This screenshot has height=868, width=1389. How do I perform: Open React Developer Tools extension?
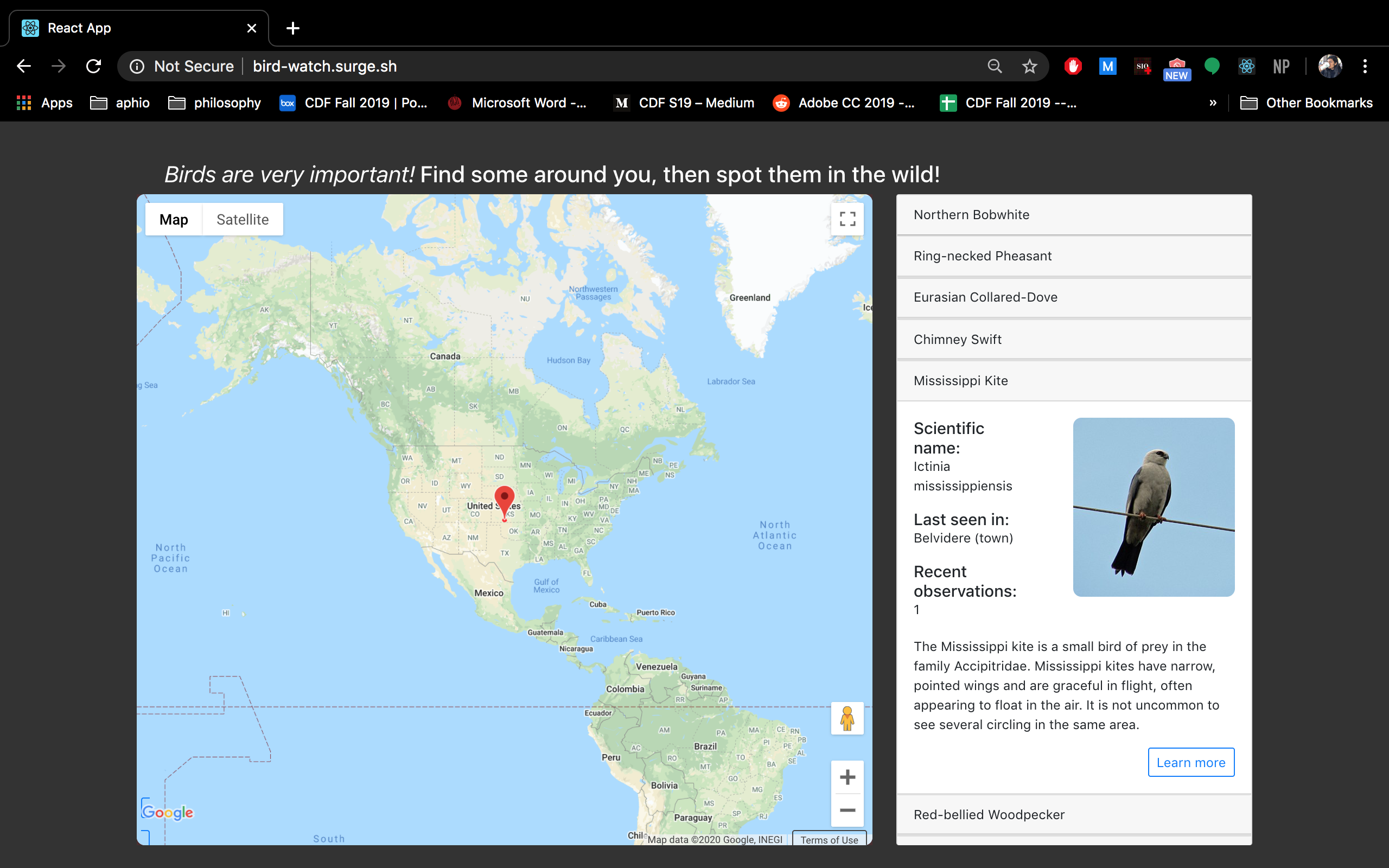click(x=1246, y=67)
